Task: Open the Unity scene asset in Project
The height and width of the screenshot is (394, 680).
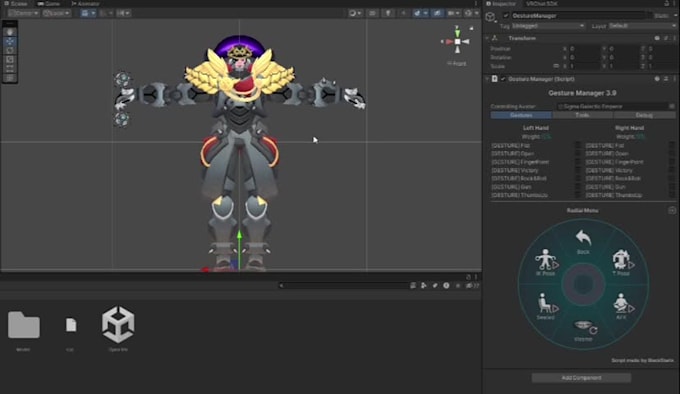Action: (x=118, y=324)
